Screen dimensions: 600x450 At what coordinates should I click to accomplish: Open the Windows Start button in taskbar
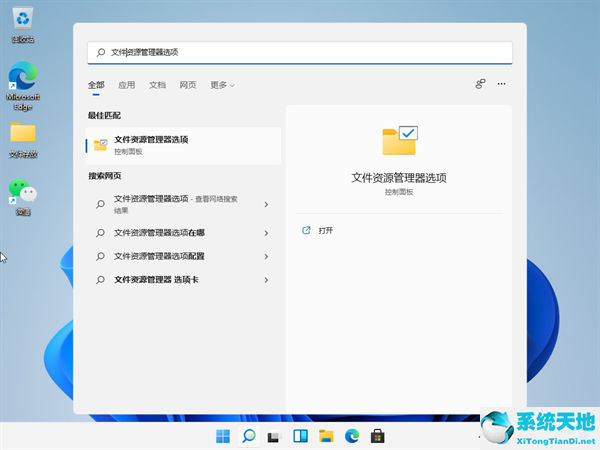pos(223,436)
